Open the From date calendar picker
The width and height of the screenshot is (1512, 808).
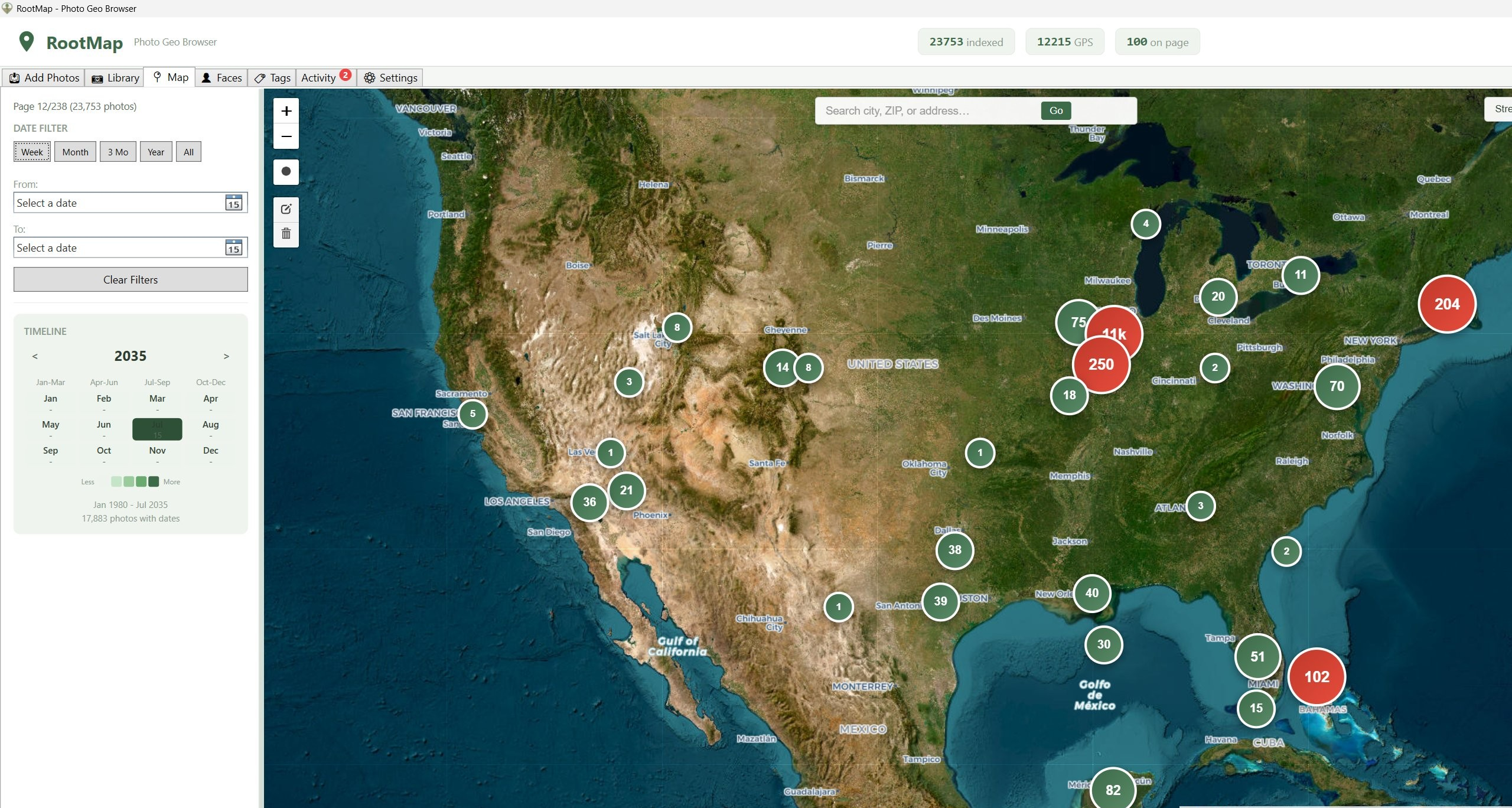(234, 203)
